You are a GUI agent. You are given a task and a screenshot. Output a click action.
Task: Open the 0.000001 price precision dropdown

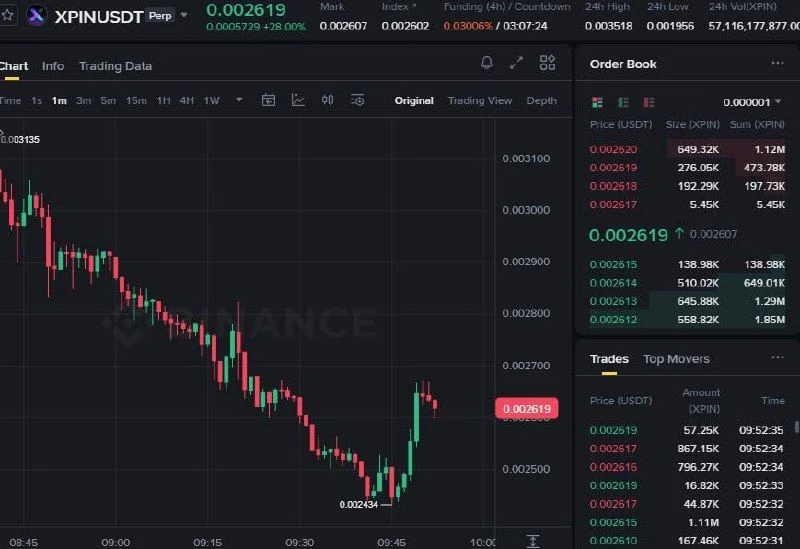coord(752,103)
